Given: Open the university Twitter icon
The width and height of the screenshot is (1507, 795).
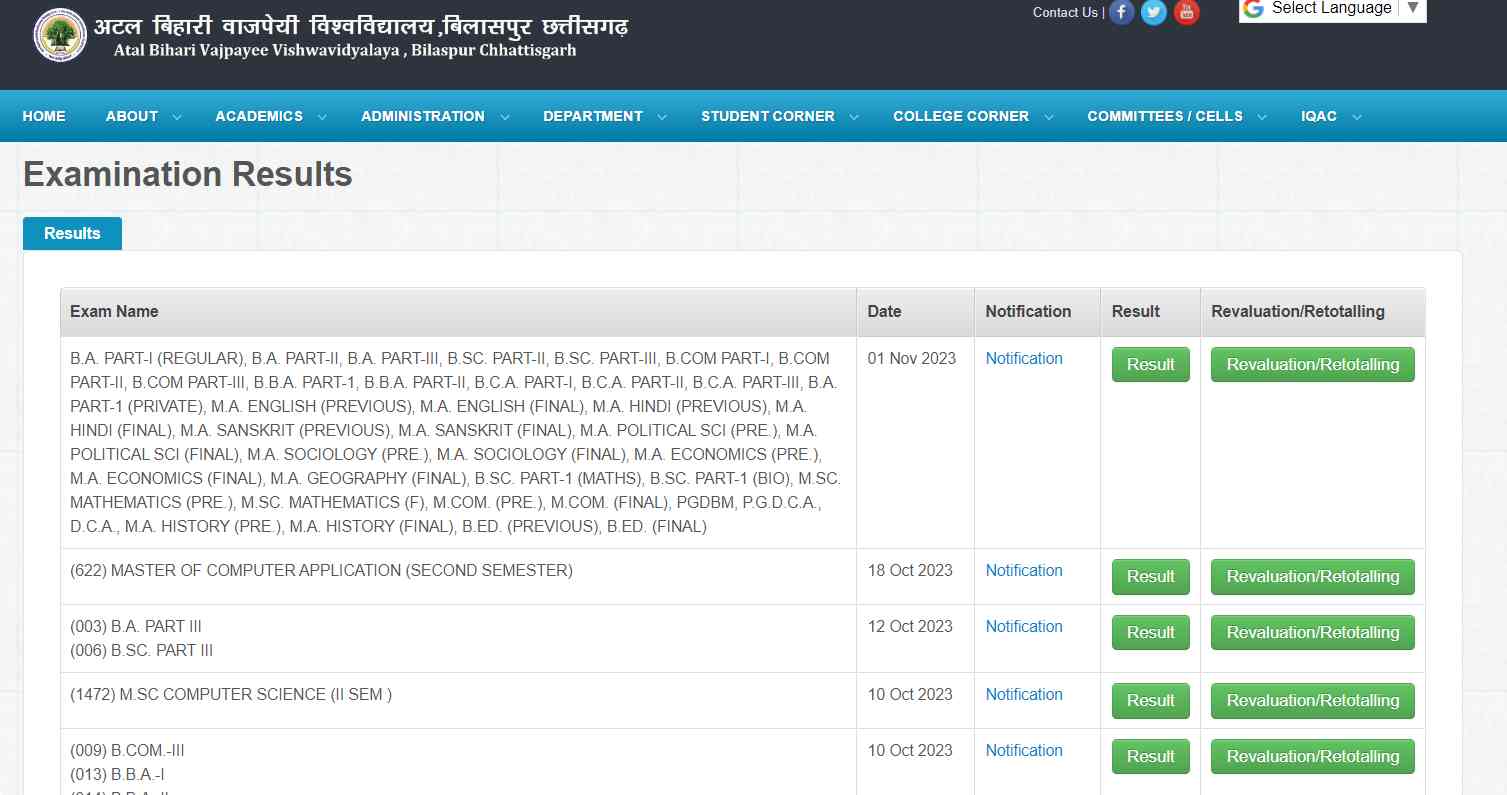Looking at the screenshot, I should coord(1154,12).
